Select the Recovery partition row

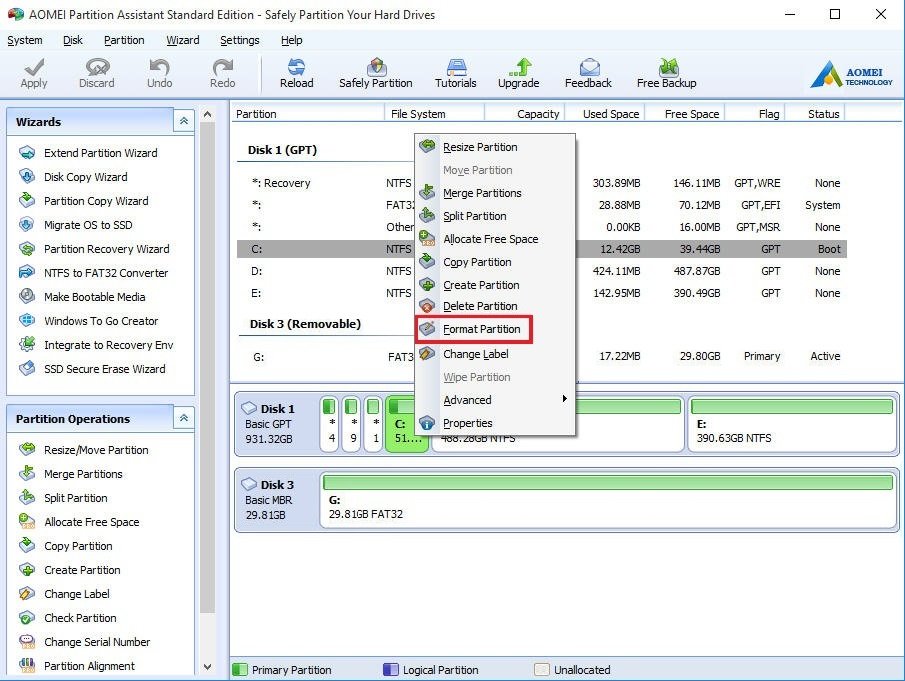[541, 183]
